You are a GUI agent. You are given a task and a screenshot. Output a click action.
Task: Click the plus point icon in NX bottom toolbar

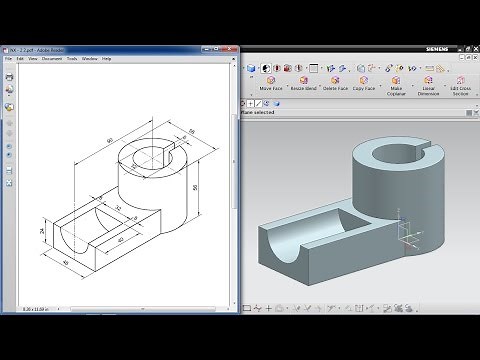[268, 308]
